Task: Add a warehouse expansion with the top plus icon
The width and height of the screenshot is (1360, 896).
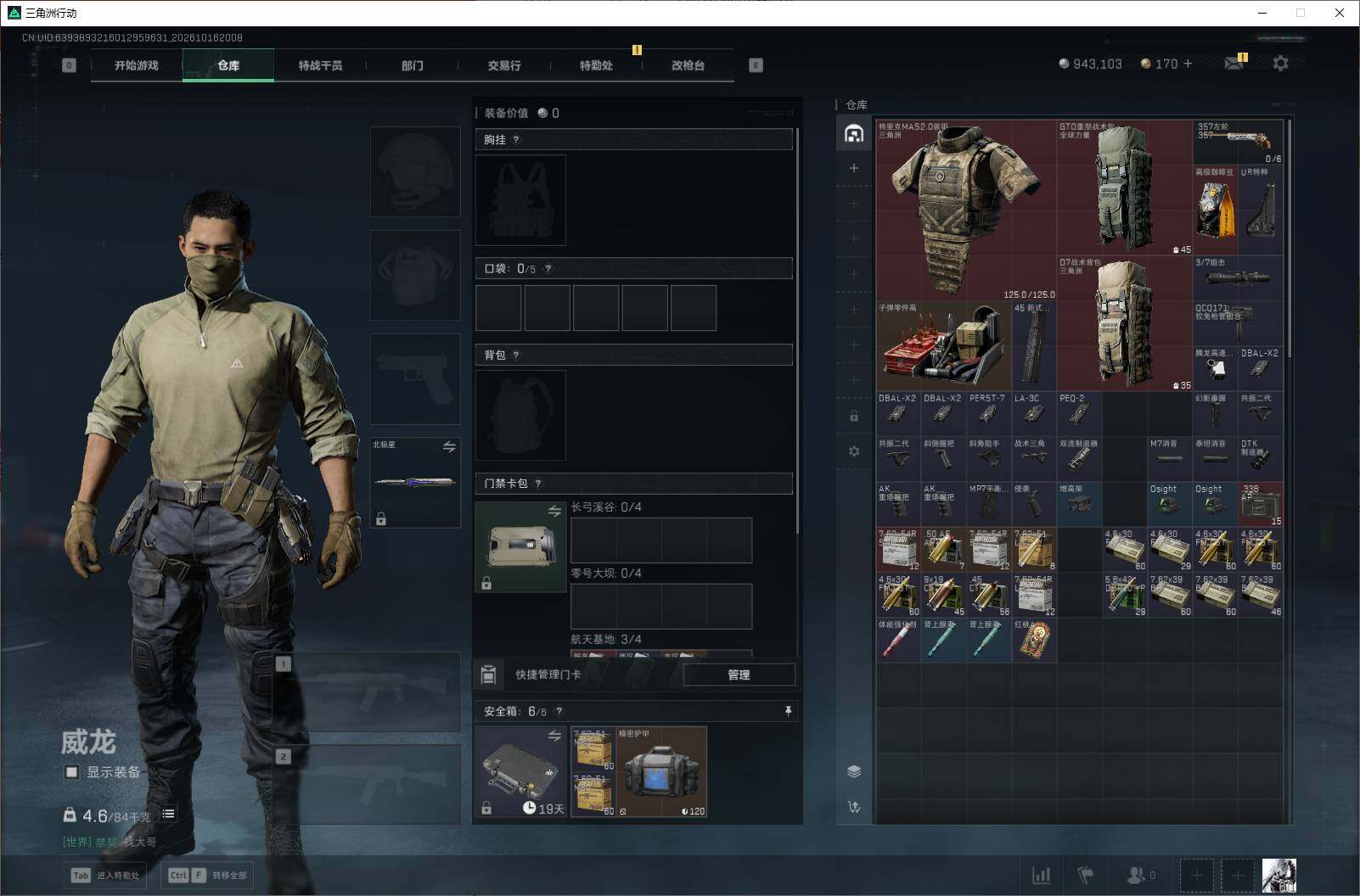Action: [x=854, y=168]
